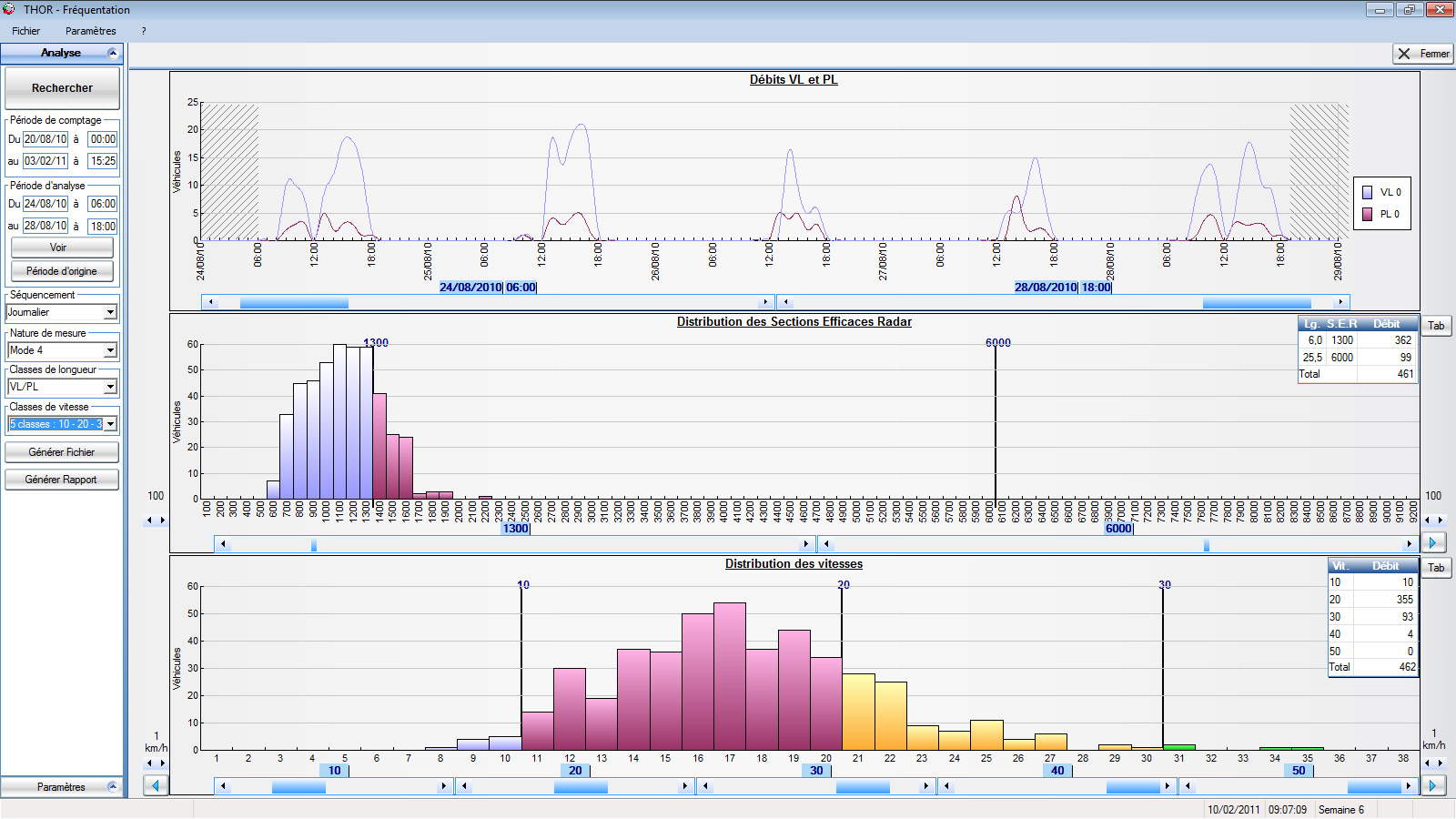This screenshot has height=819, width=1456.
Task: Click the speed class 20 threshold slider thumb
Action: click(581, 786)
